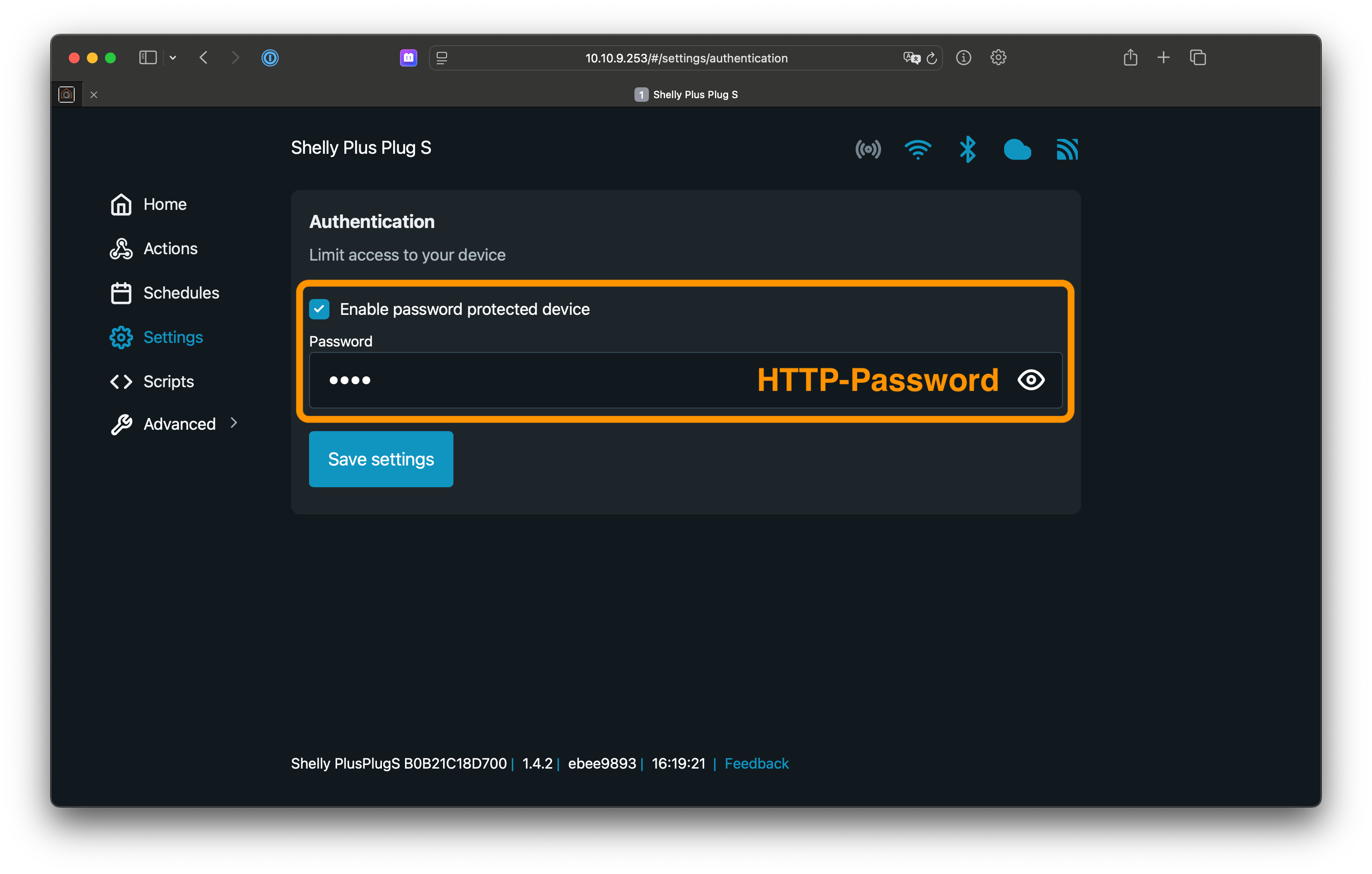Click the access point status icon

[868, 149]
